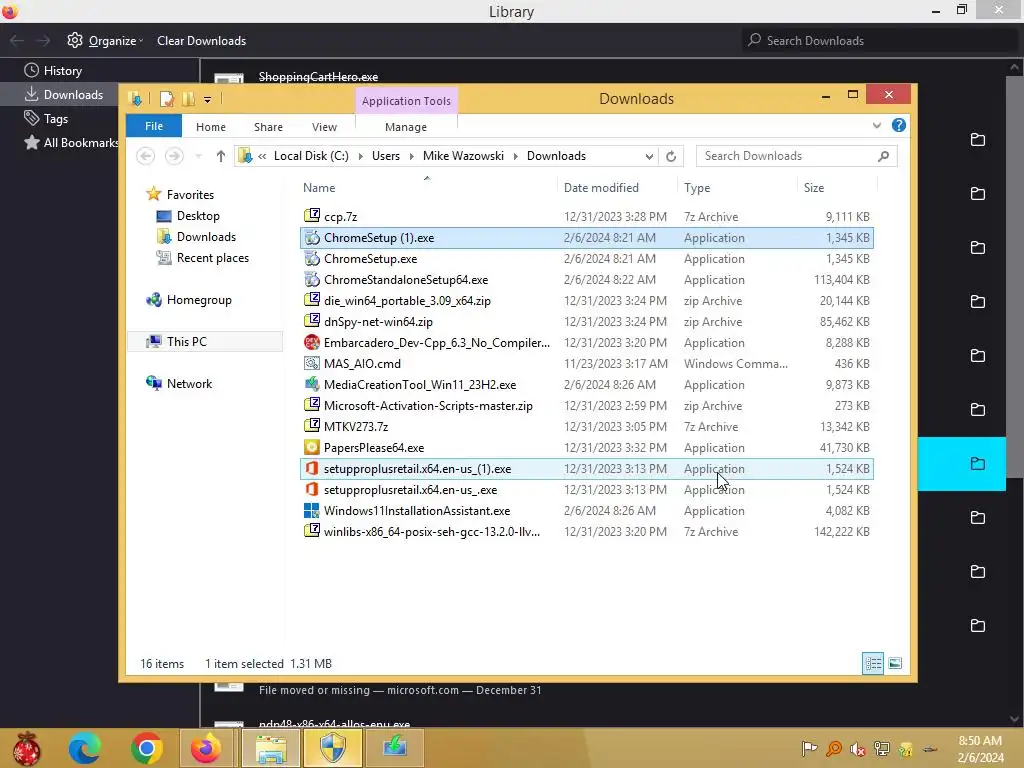
Task: Select Network in navigation pane
Action: tap(189, 383)
